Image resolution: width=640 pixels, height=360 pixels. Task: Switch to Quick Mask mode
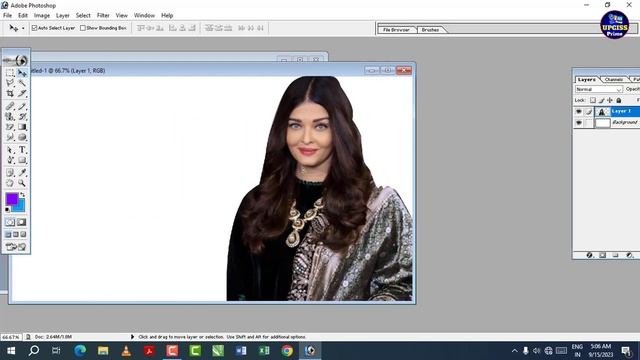click(22, 222)
